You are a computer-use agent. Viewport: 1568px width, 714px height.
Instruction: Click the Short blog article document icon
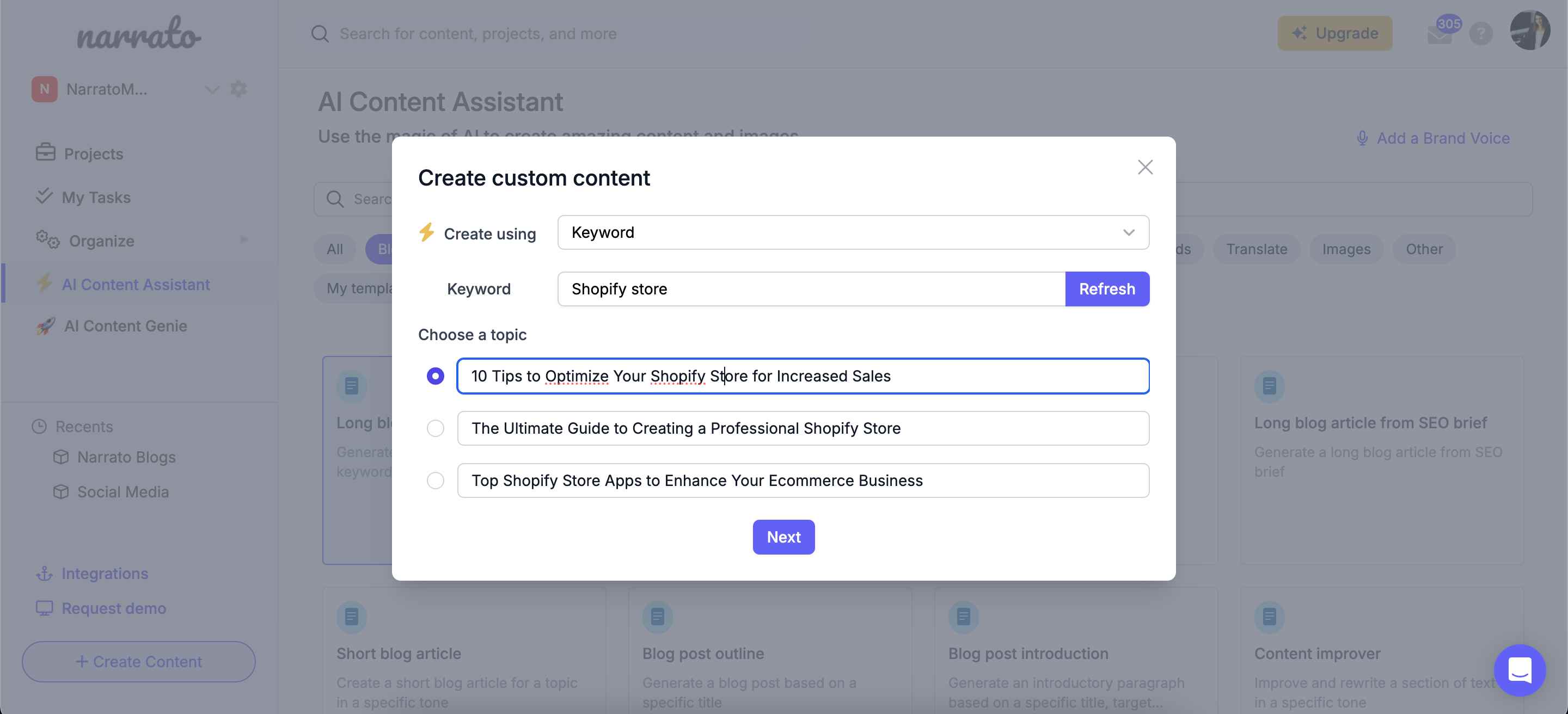[351, 617]
